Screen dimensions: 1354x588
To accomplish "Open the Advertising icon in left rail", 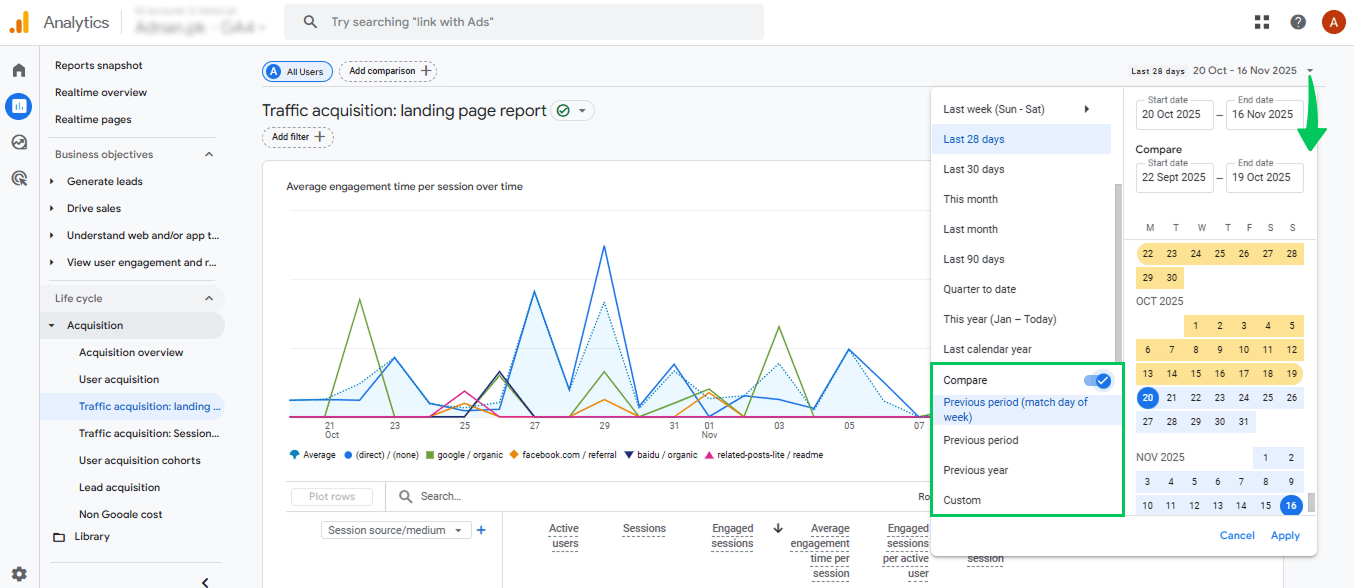I will point(19,178).
